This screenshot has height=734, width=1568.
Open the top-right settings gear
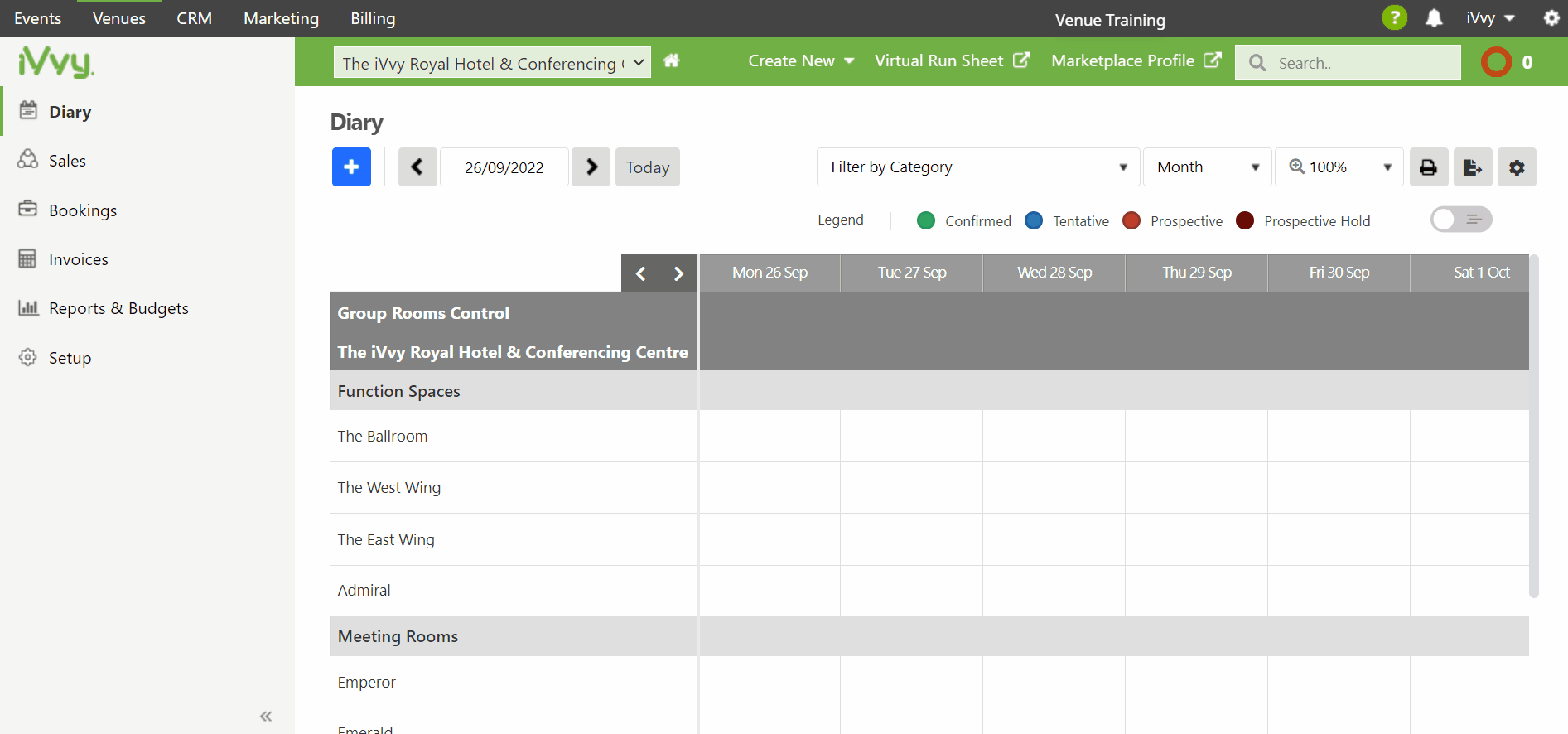1551,18
